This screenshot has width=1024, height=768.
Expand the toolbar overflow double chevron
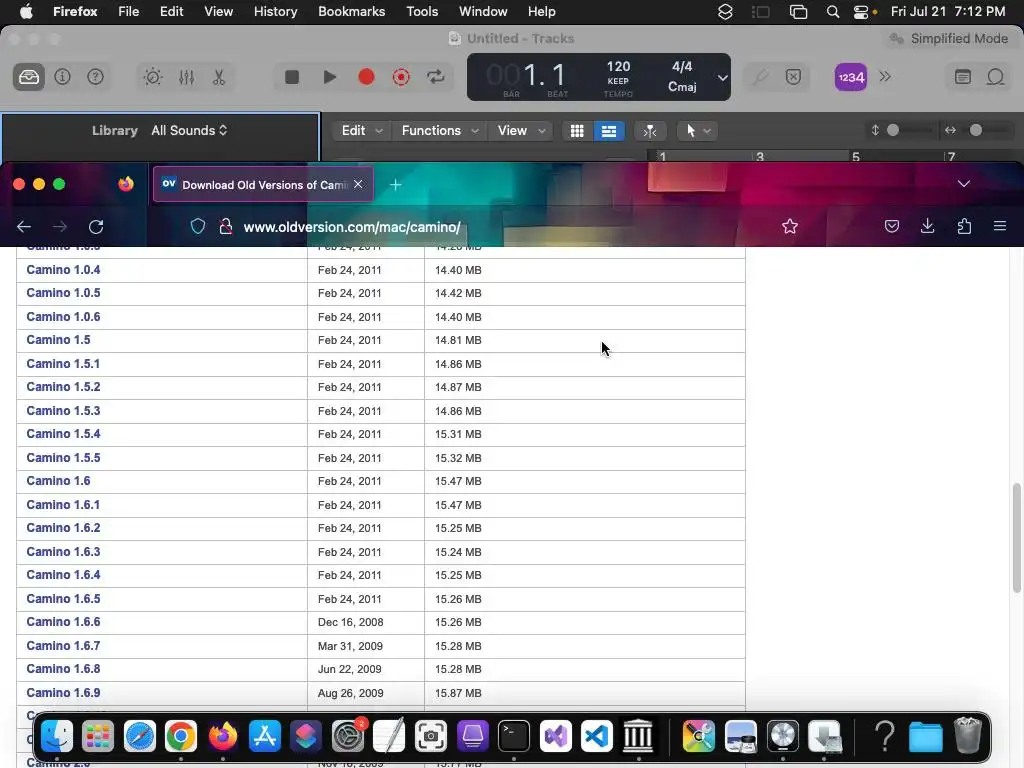click(x=885, y=76)
